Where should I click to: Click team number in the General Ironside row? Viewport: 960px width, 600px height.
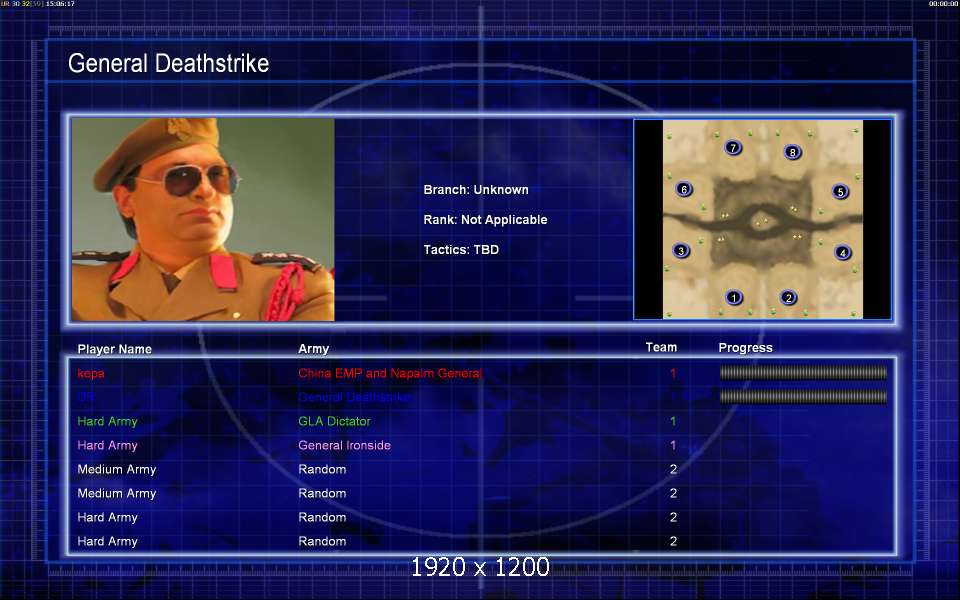point(673,445)
